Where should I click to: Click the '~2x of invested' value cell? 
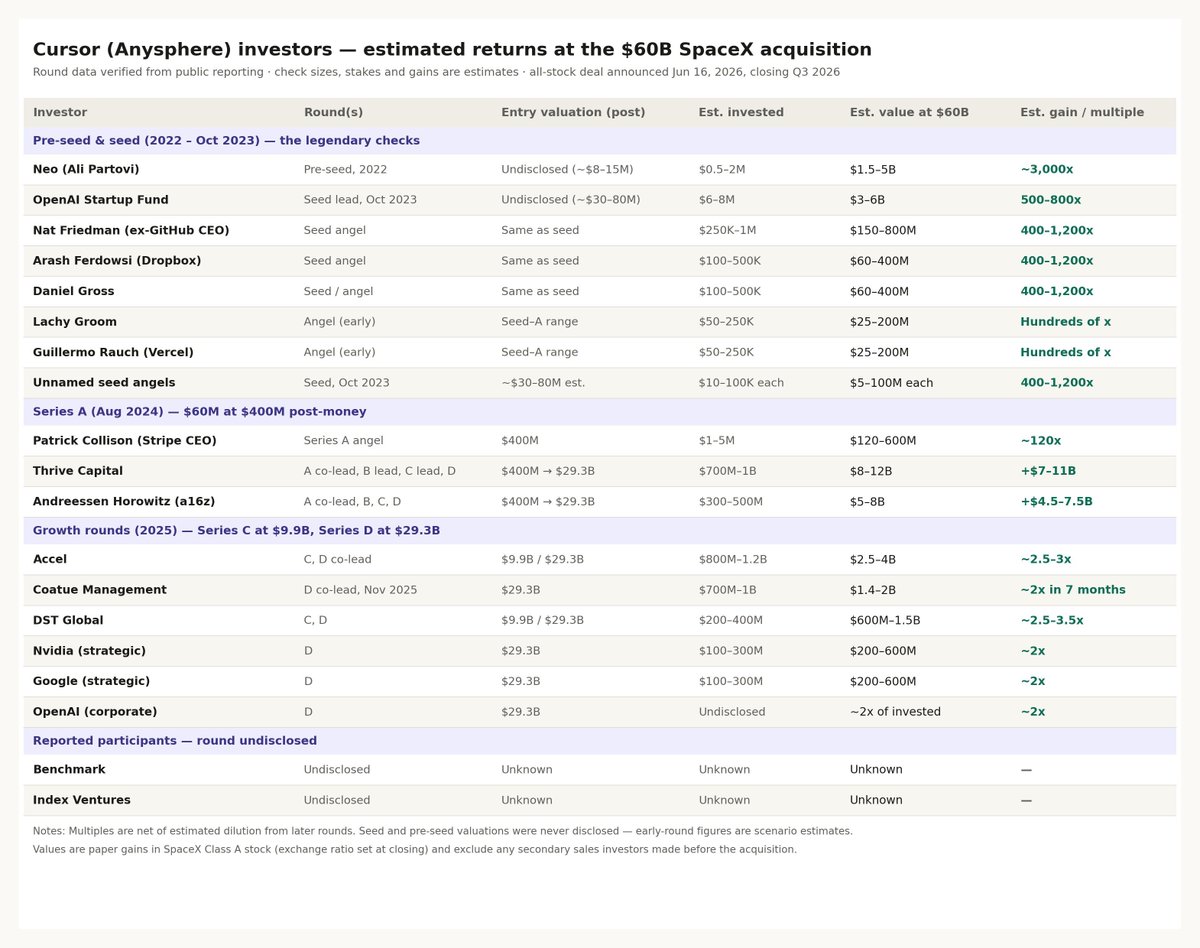(x=895, y=712)
